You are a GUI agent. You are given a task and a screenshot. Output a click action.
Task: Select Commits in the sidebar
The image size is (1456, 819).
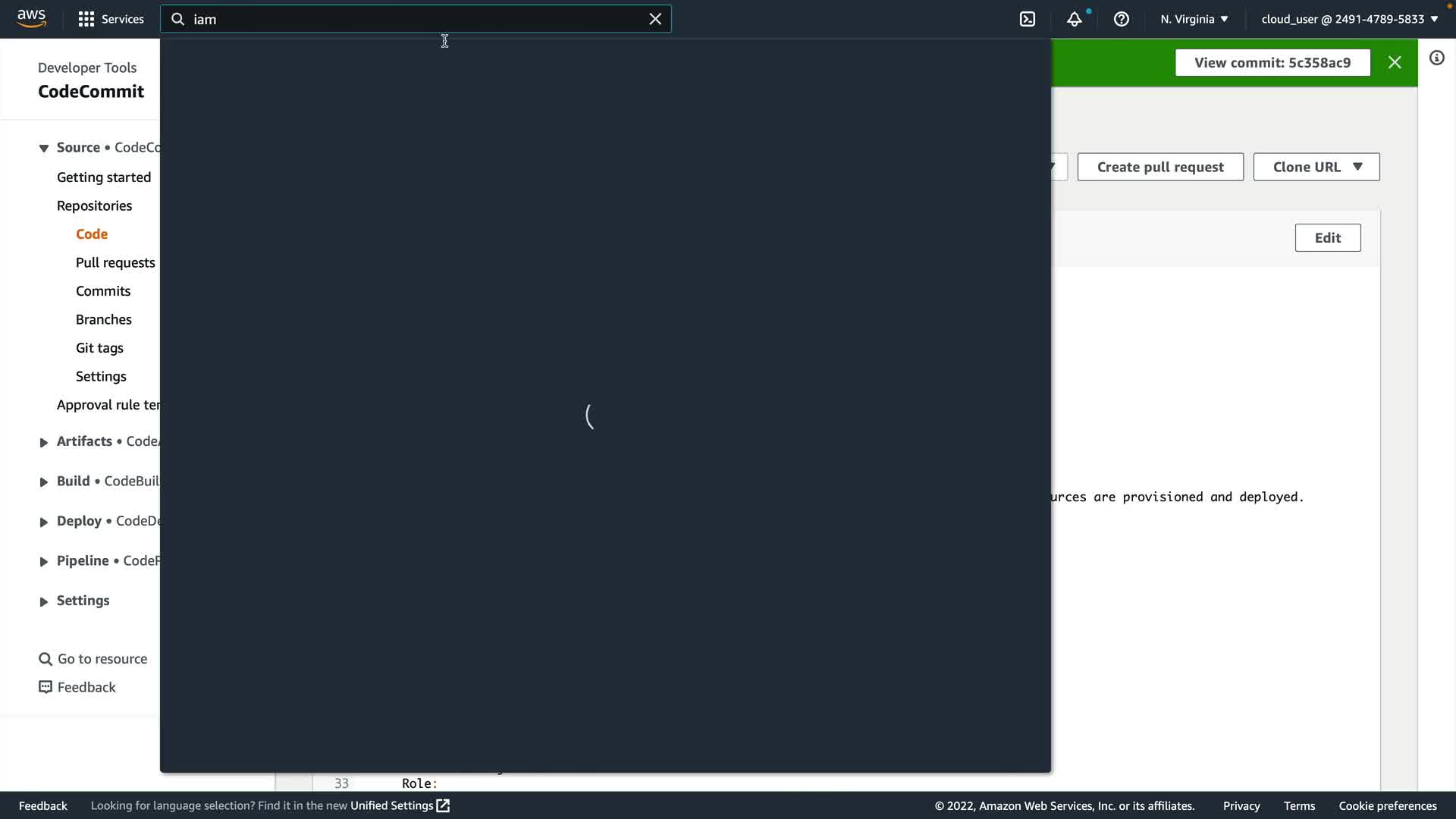point(103,291)
